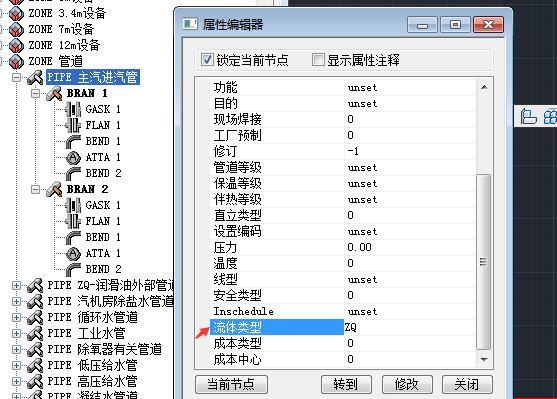The height and width of the screenshot is (399, 557).
Task: Click the GASK 1 gasket icon under BRAN 2
Action: 73,205
